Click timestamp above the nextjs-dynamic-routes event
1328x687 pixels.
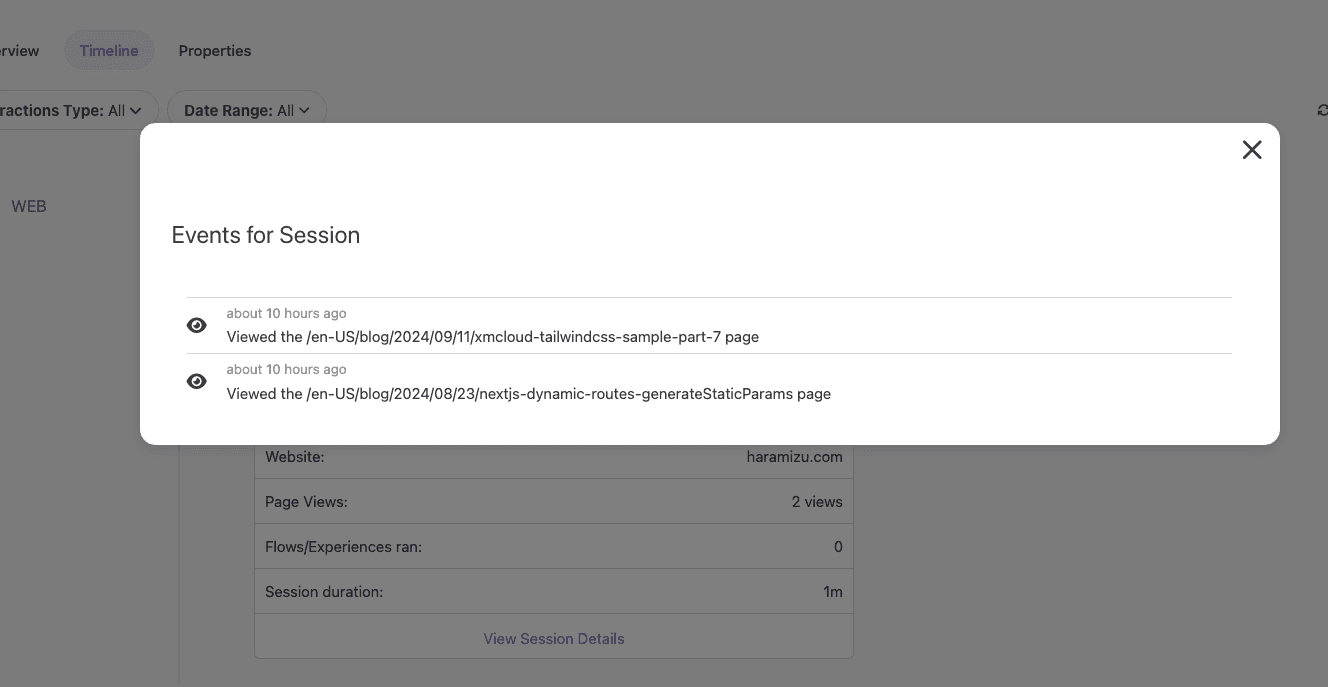(286, 369)
